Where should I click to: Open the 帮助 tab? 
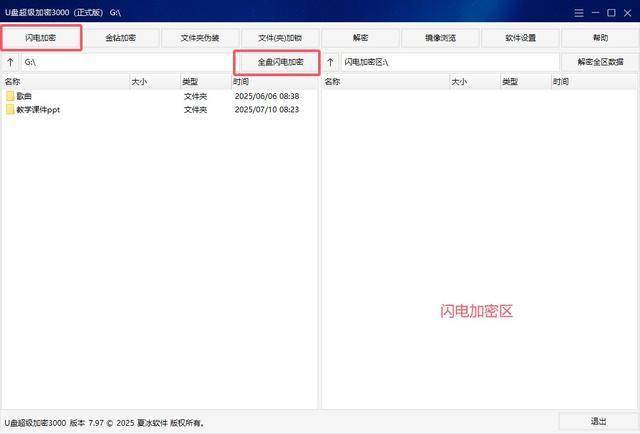pos(600,38)
